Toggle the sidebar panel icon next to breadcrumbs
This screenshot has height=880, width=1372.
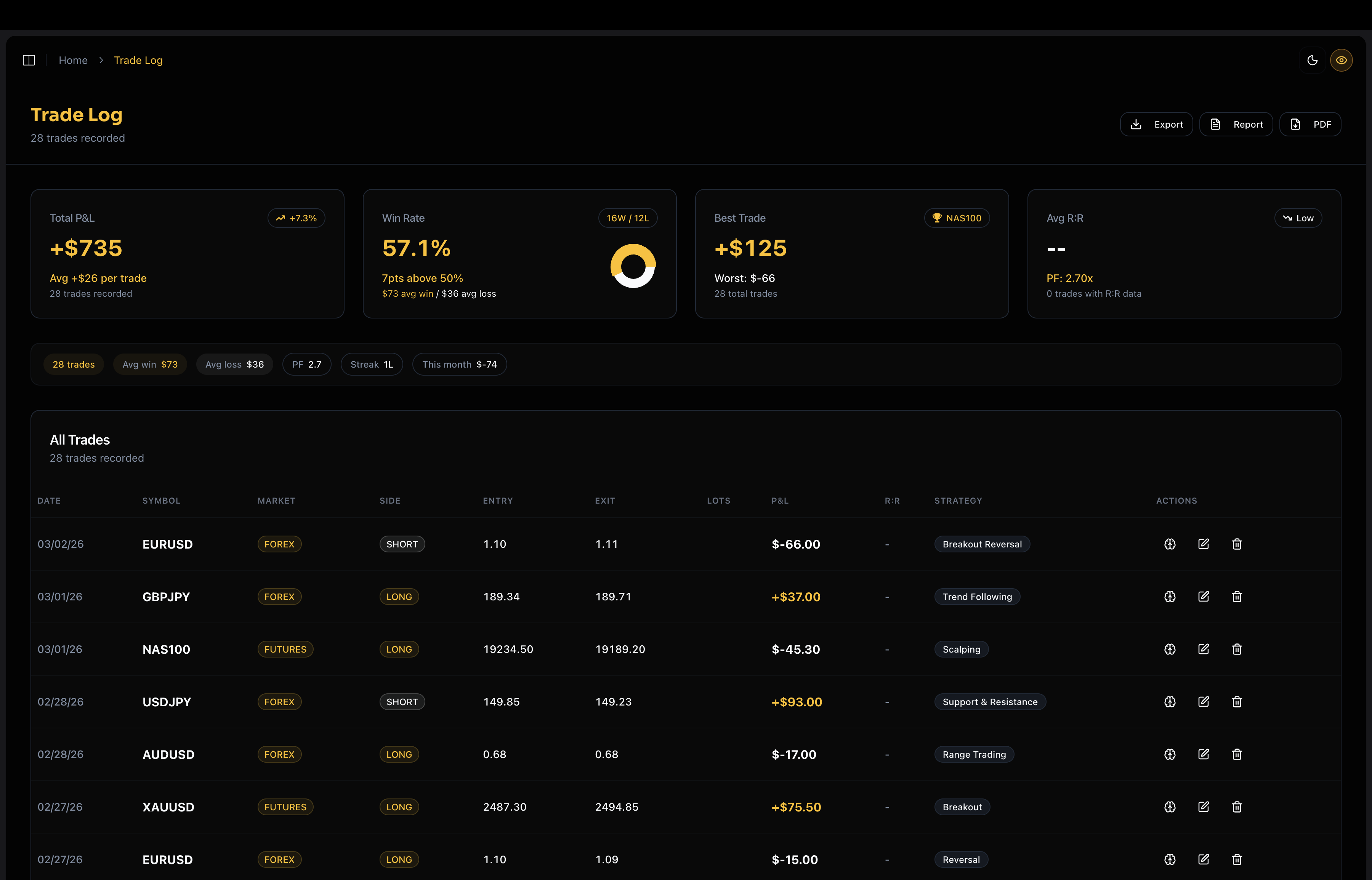(29, 60)
